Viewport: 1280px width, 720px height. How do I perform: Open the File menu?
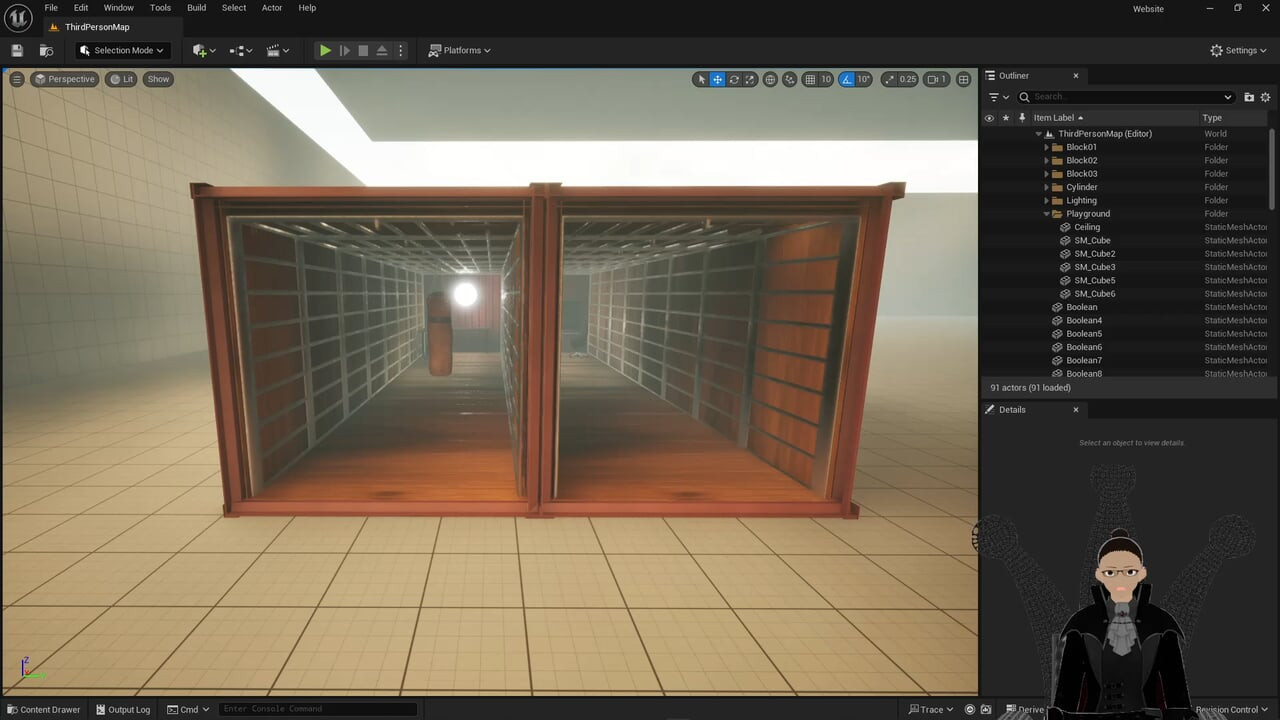(51, 8)
